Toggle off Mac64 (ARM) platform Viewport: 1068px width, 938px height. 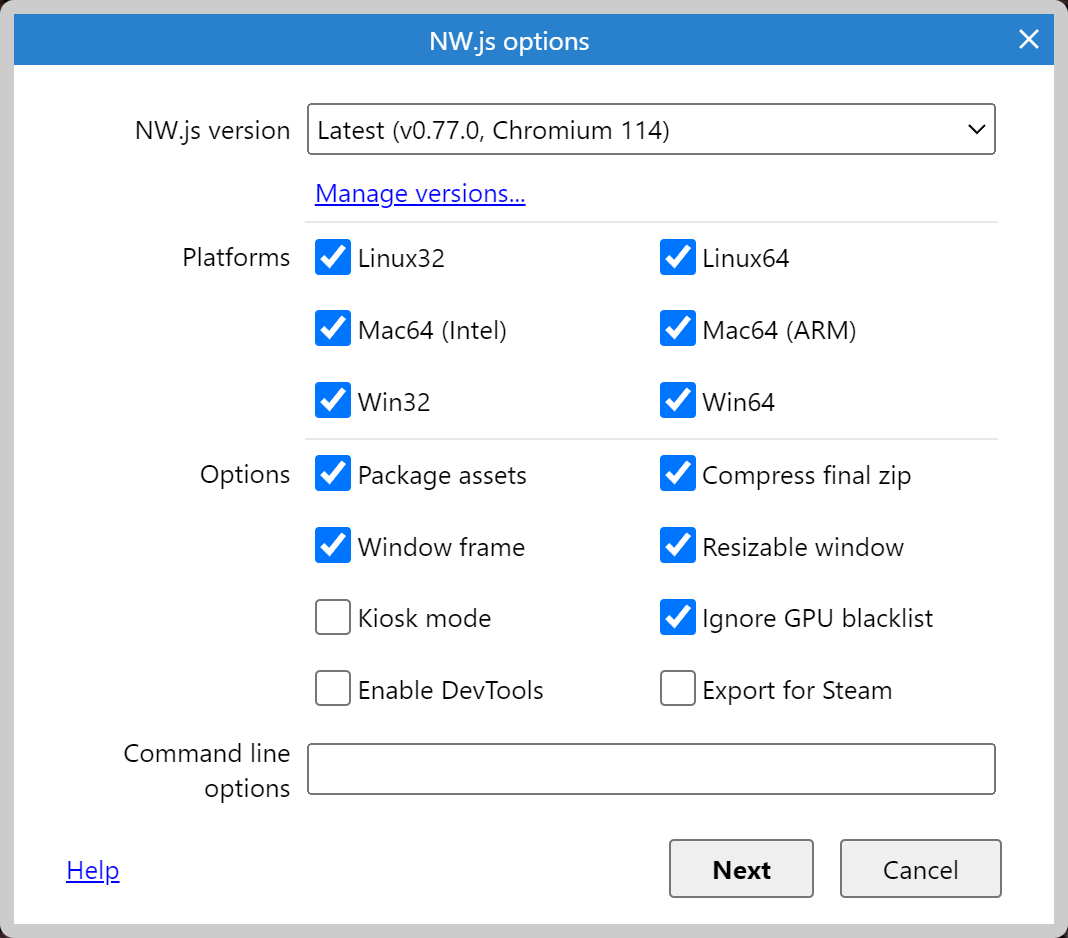677,329
